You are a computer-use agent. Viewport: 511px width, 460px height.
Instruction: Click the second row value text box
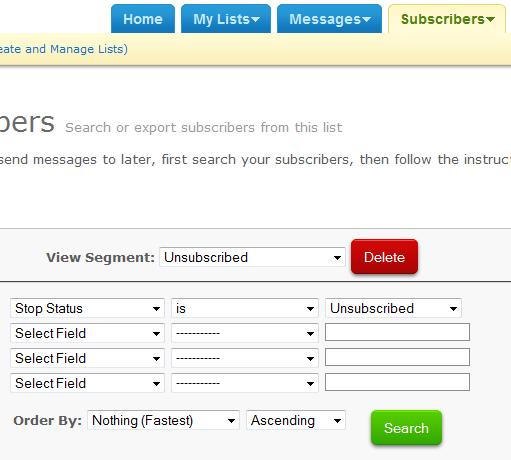(x=397, y=332)
